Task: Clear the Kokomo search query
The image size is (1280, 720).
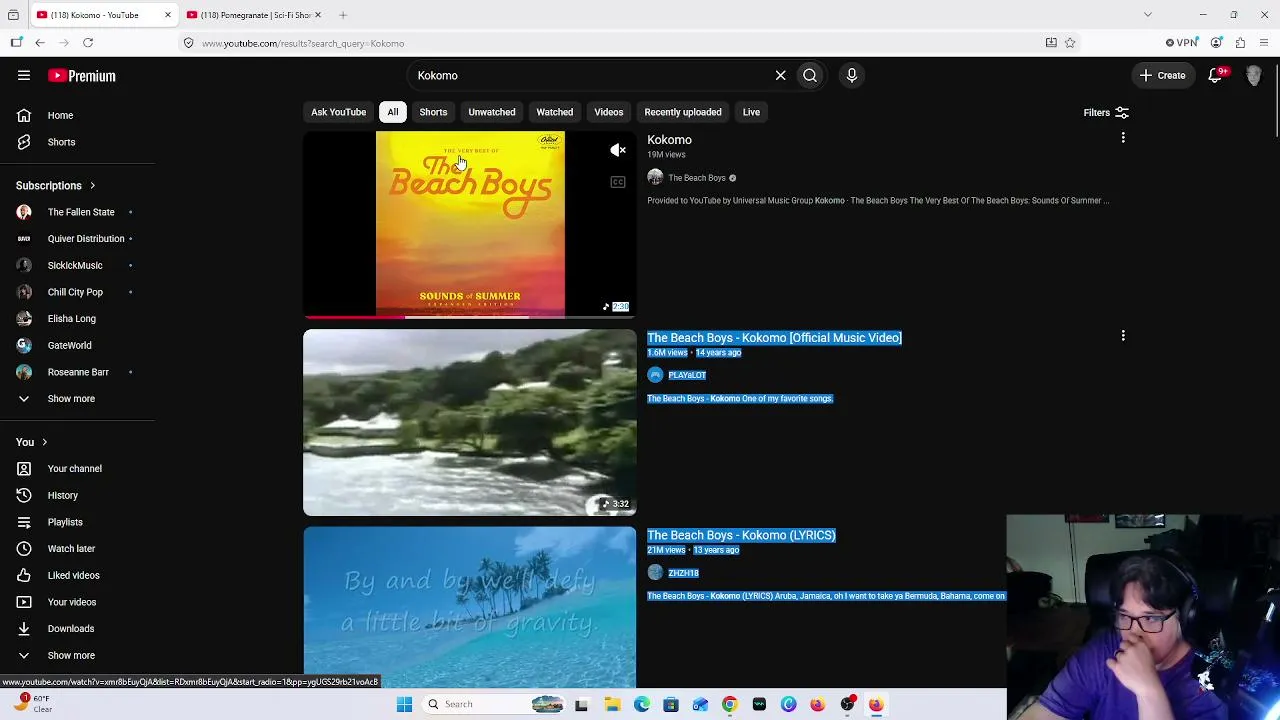Action: [780, 75]
